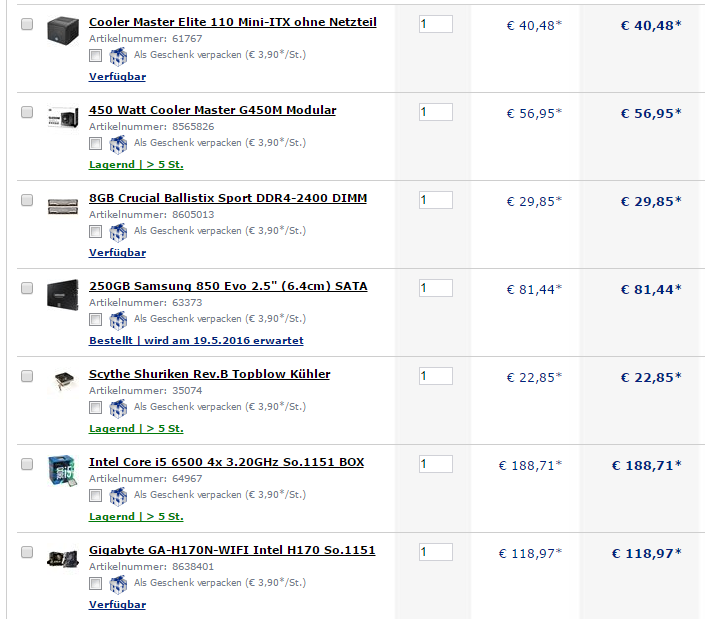Select the Intel Core i5 6500 row checkbox
Viewport: 705px width, 619px height.
pos(27,464)
